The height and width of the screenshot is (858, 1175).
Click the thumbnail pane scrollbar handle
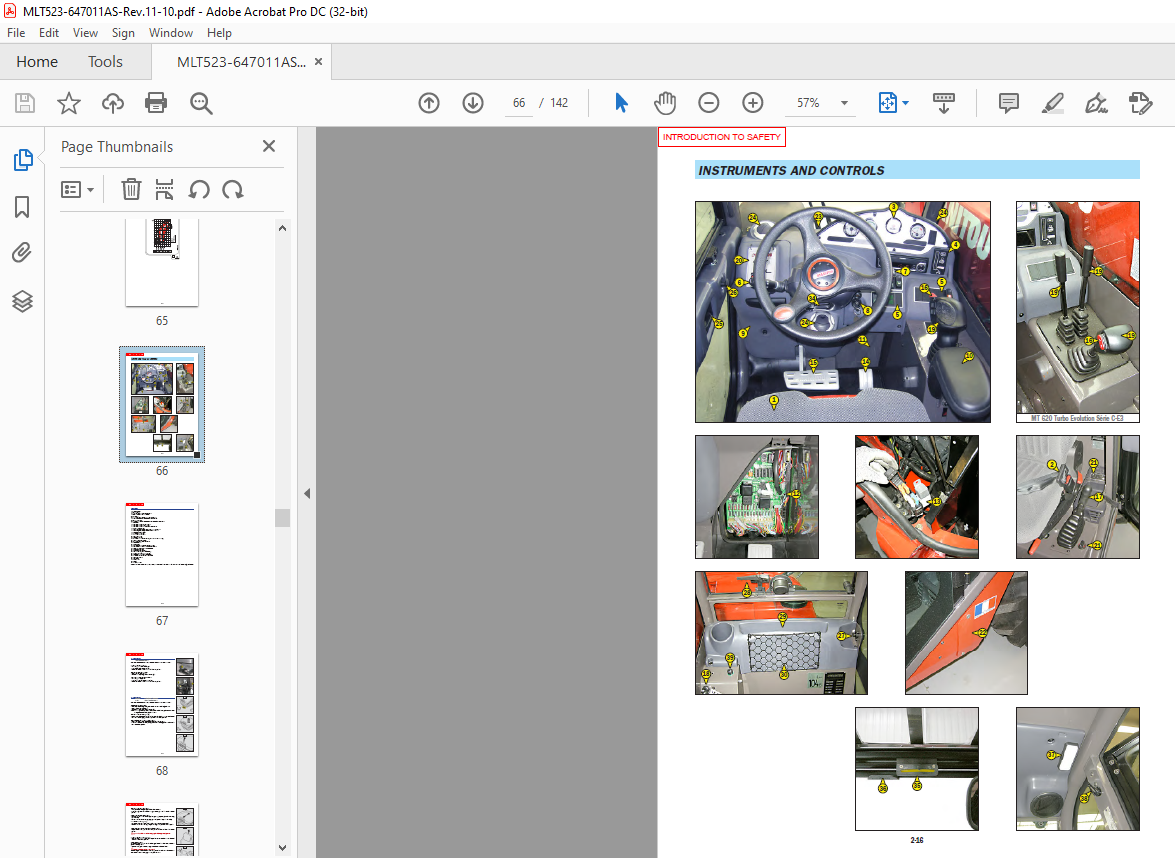click(x=283, y=518)
